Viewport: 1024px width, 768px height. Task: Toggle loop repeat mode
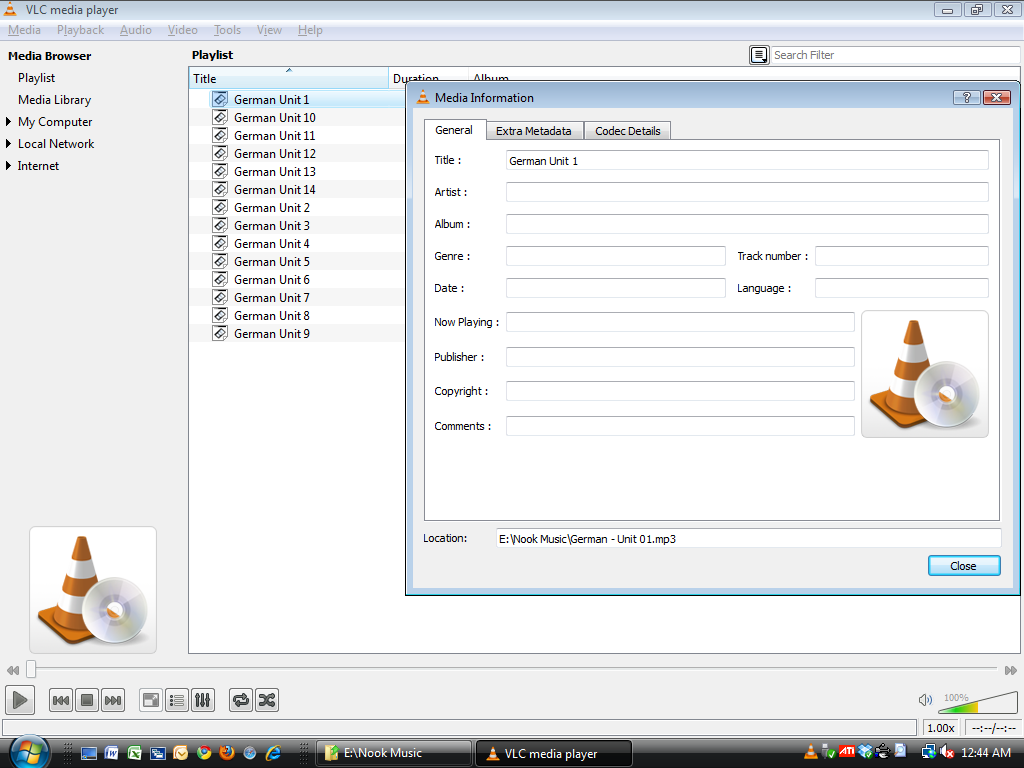tap(241, 700)
